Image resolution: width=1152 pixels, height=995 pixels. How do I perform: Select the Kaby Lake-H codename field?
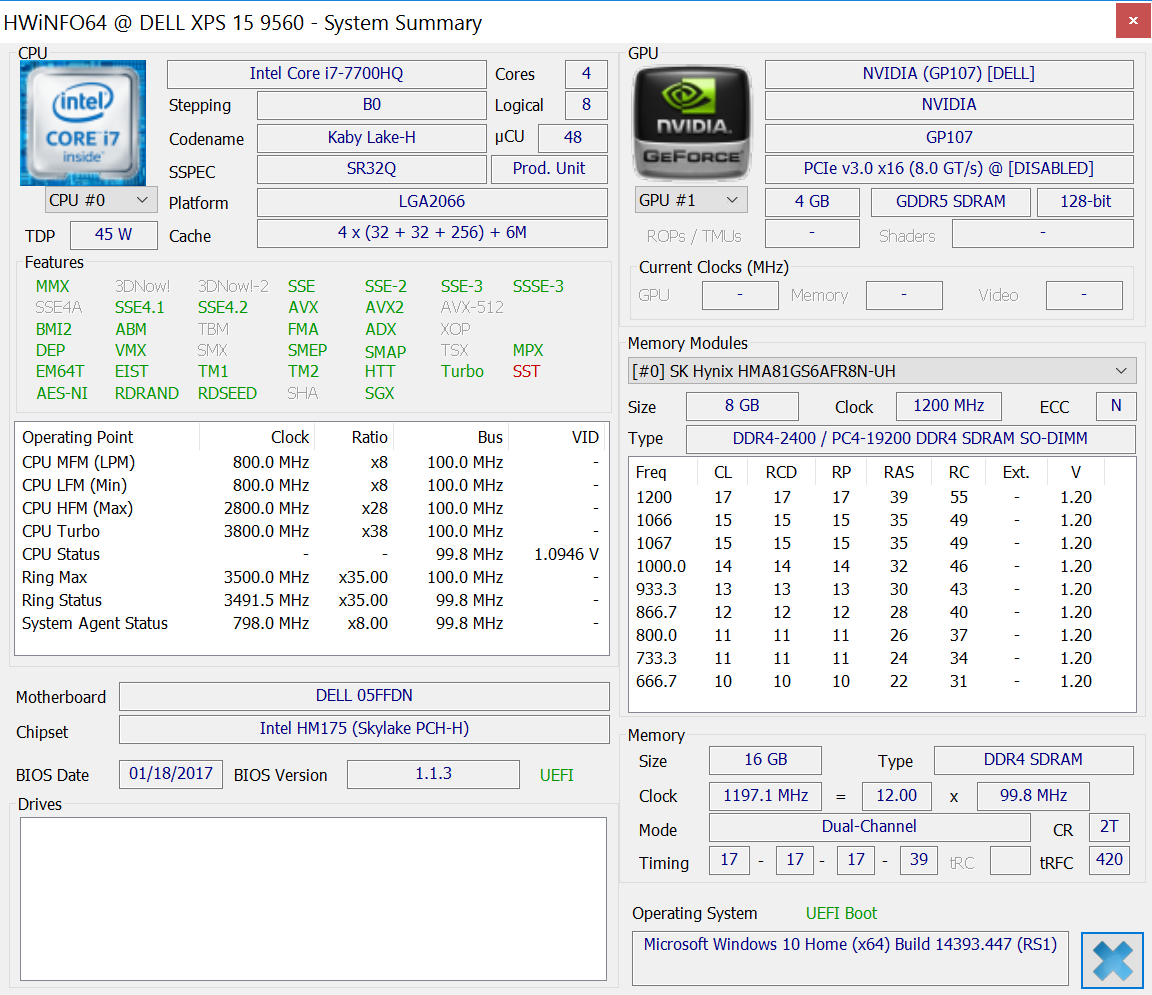point(372,137)
